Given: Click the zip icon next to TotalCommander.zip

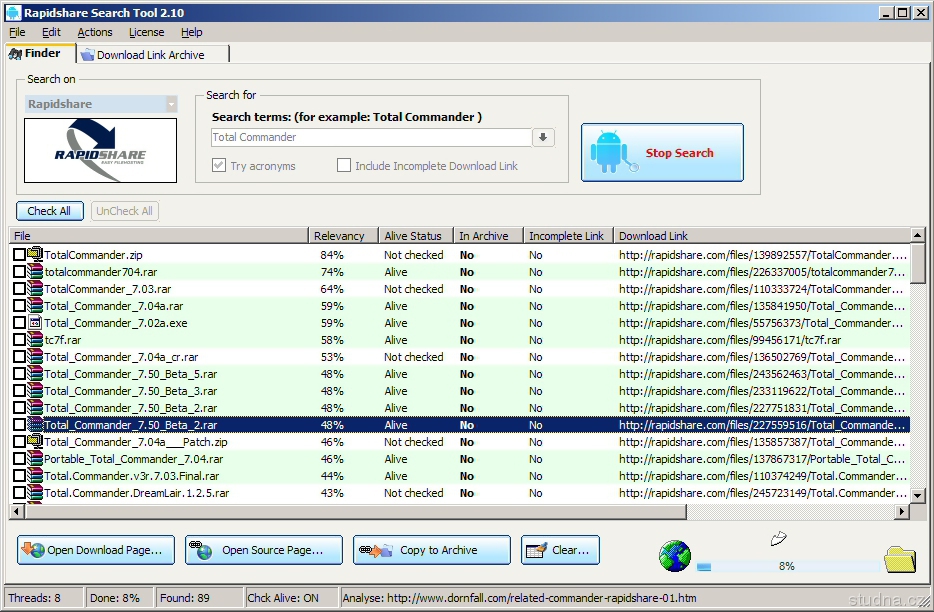Looking at the screenshot, I should tap(35, 255).
